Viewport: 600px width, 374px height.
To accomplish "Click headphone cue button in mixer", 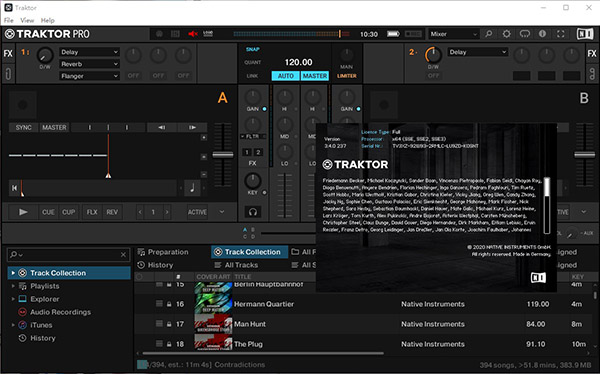I will [253, 212].
